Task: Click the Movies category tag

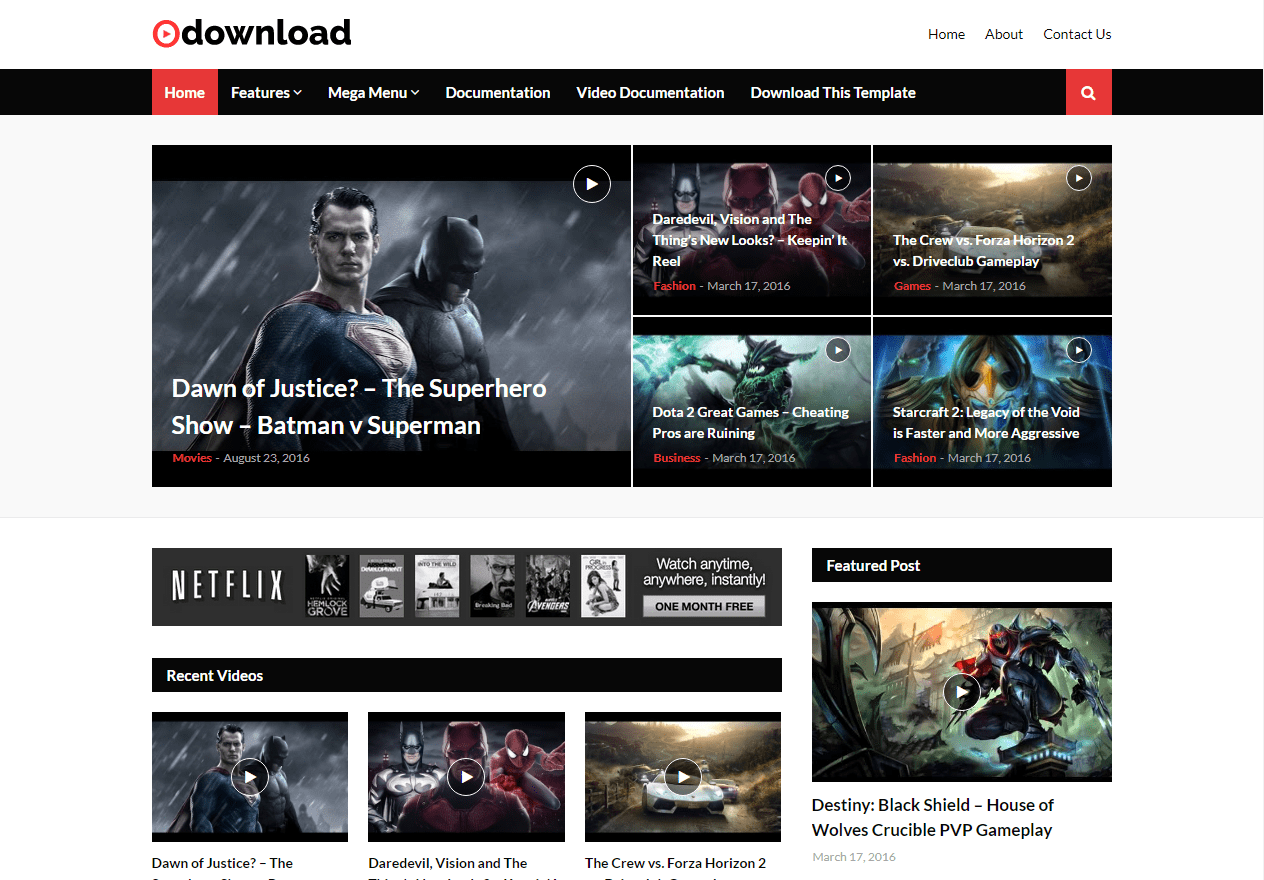Action: coord(192,458)
